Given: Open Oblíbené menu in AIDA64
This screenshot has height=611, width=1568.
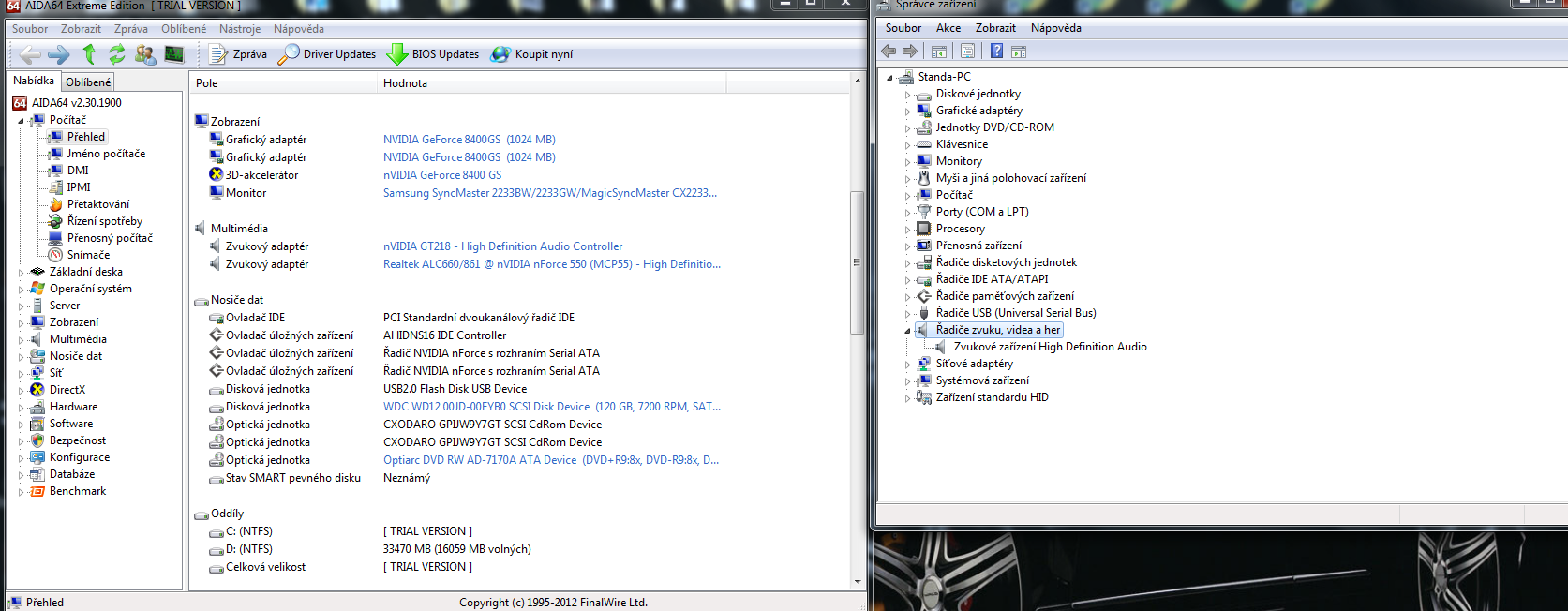Looking at the screenshot, I should click(x=184, y=29).
